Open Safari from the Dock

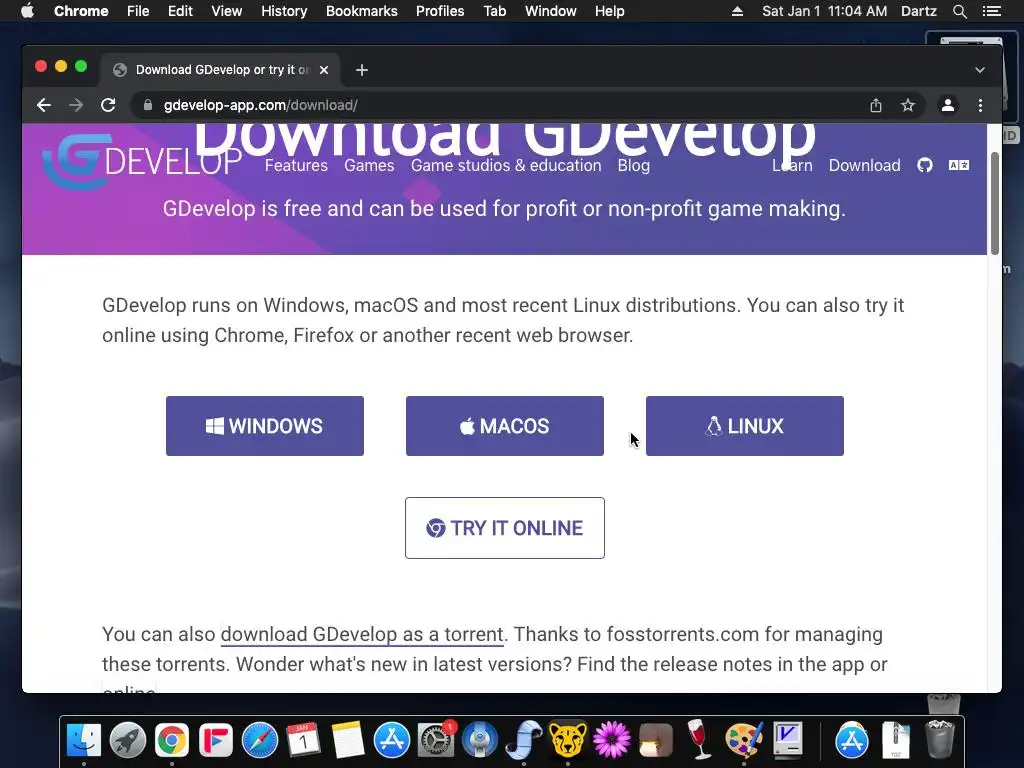click(260, 740)
